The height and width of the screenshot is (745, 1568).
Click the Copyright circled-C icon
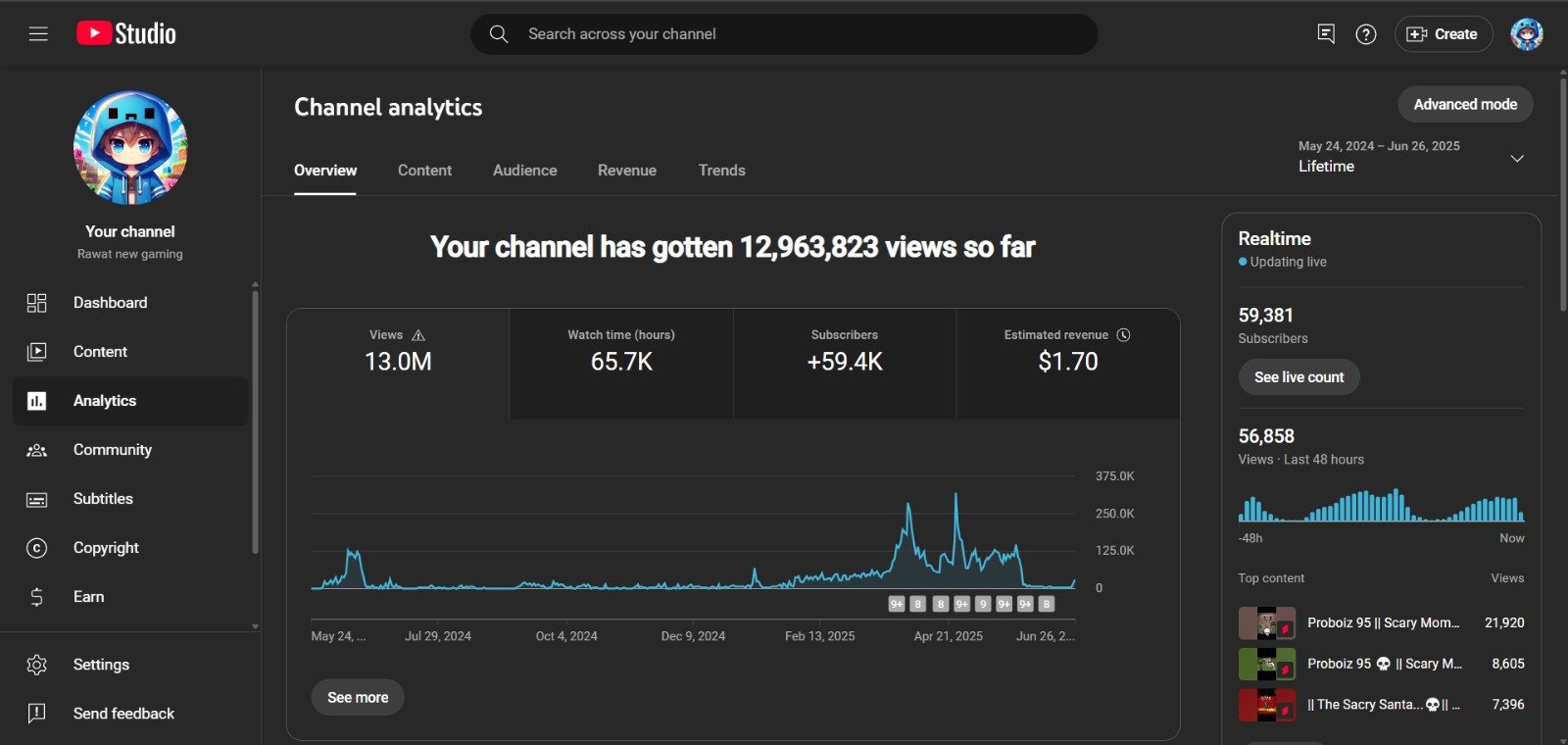coord(36,548)
